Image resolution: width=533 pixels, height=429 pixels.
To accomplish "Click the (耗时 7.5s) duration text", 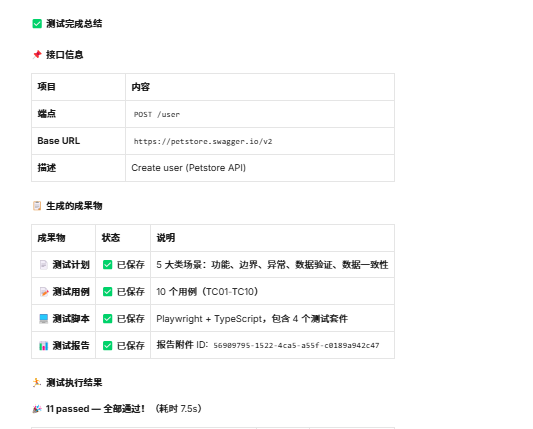I will click(x=179, y=409).
